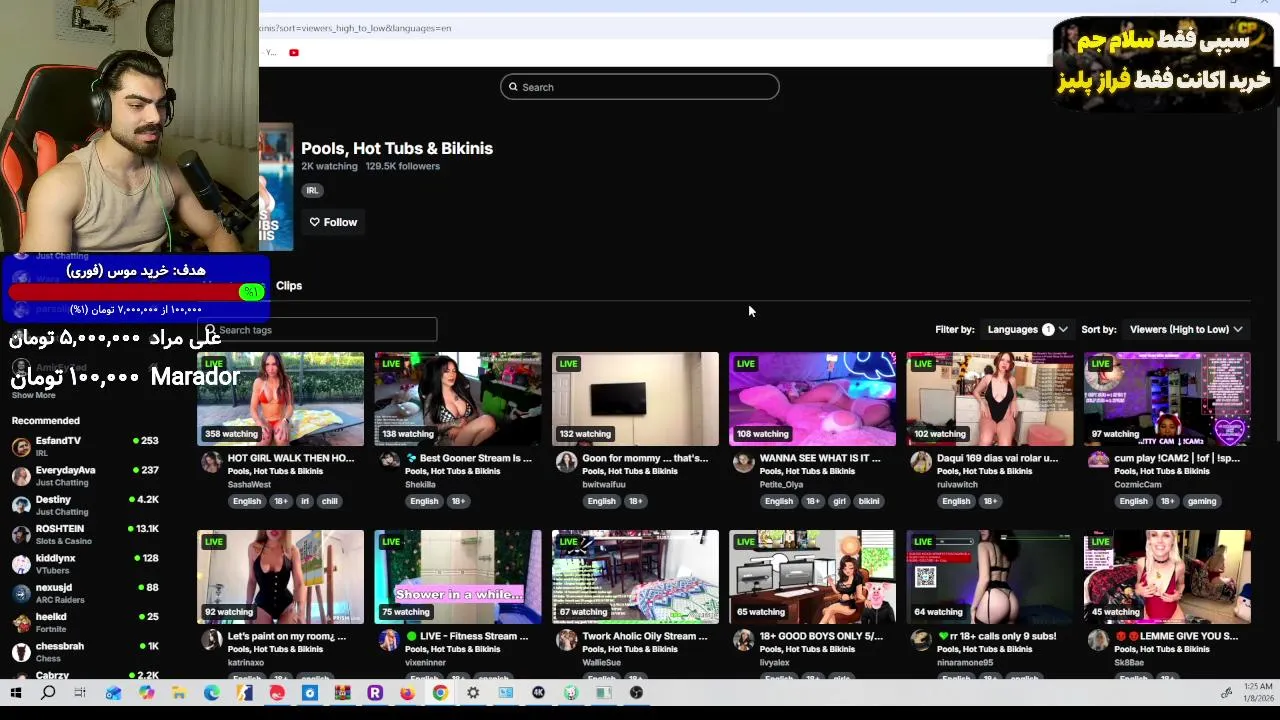Image resolution: width=1280 pixels, height=720 pixels.
Task: Click ROSHTEIN avatar in Recommended list
Action: point(21,535)
